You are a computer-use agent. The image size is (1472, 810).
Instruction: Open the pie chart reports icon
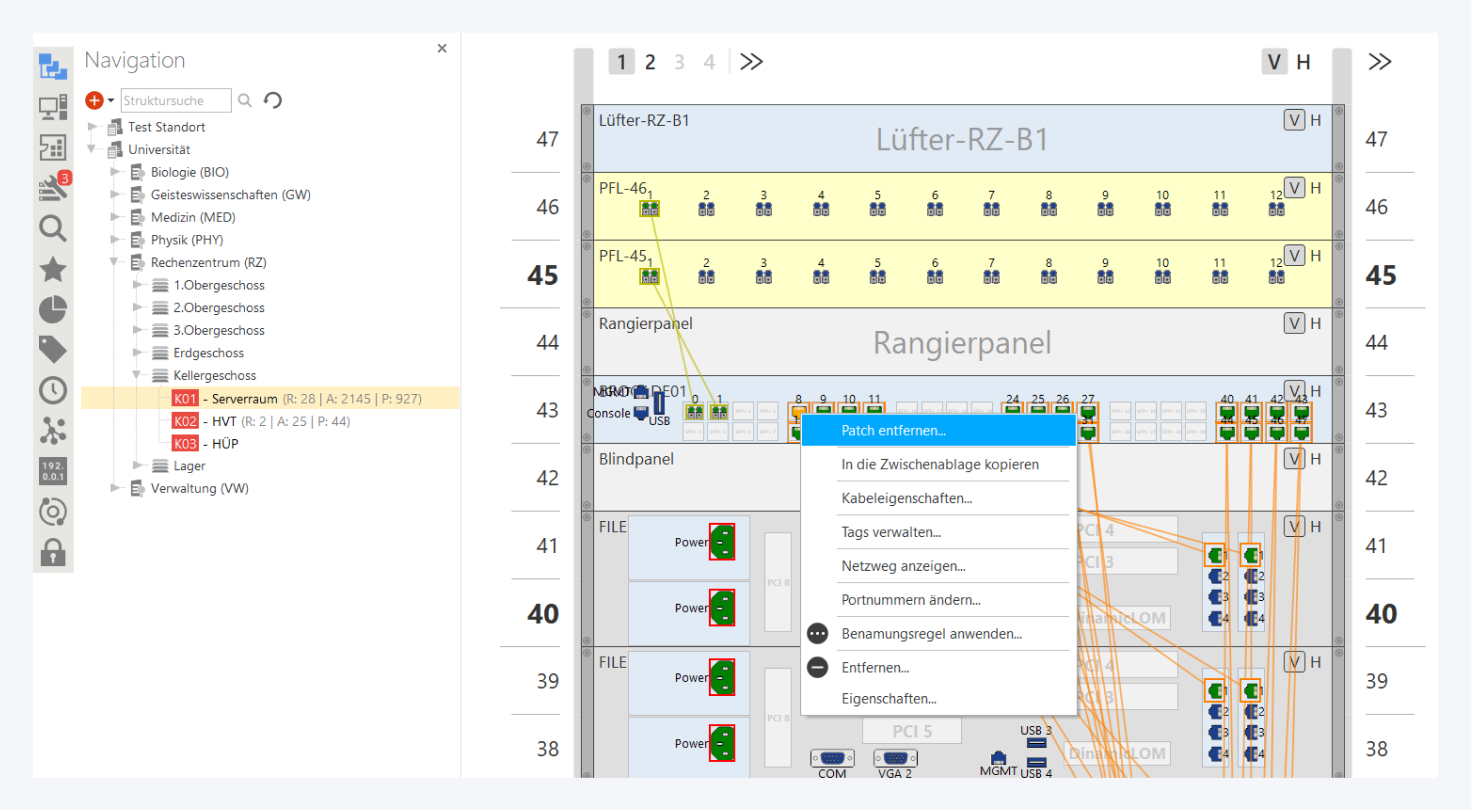tap(53, 309)
